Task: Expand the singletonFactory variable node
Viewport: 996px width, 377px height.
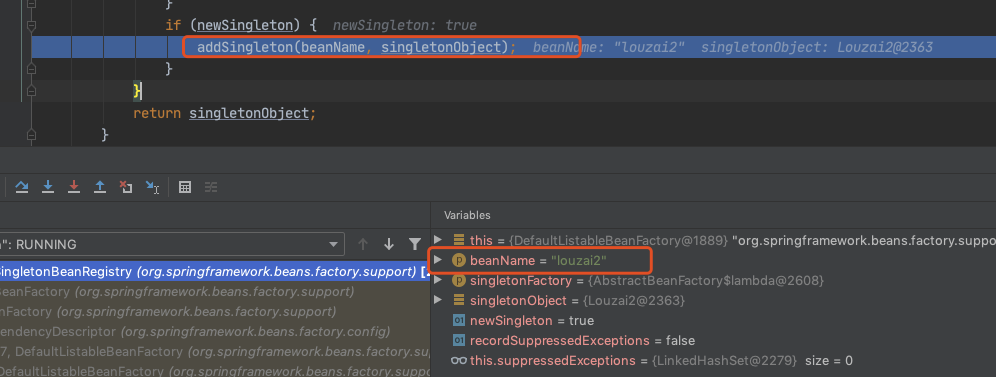Action: 437,280
